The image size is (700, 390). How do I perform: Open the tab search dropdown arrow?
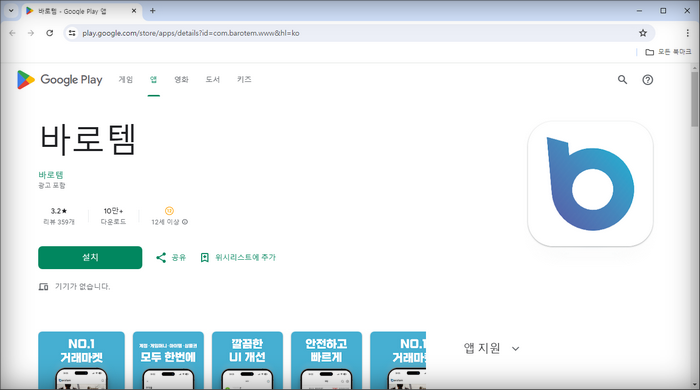[x=11, y=11]
